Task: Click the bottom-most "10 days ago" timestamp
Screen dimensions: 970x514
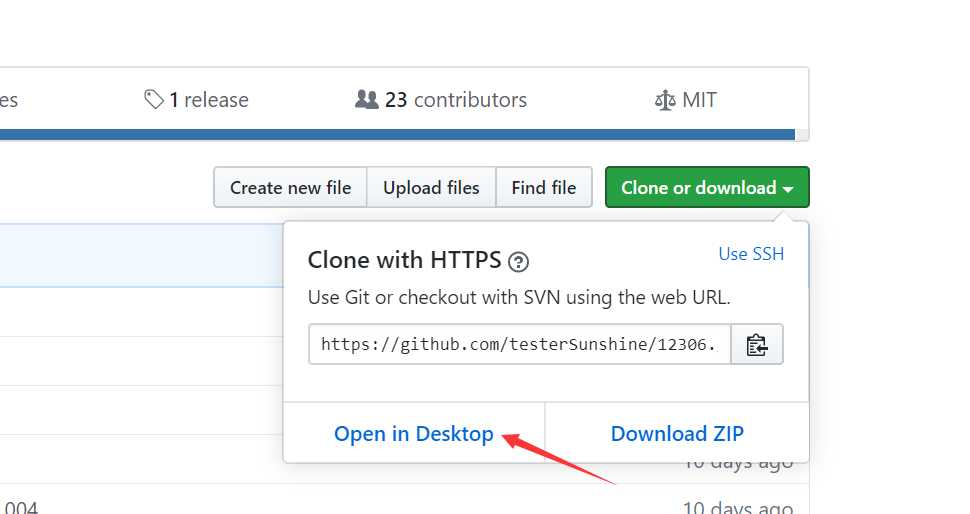Action: [737, 508]
